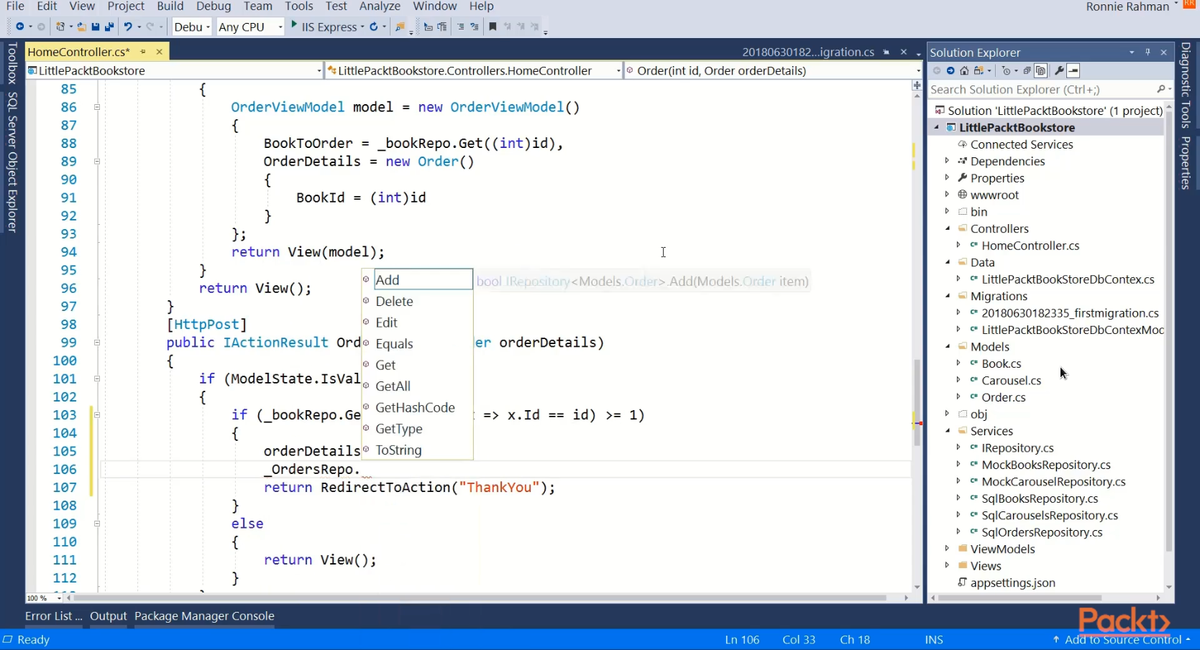Click the Navigate Backward toolbar button
The height and width of the screenshot is (650, 1200).
pyautogui.click(x=19, y=27)
